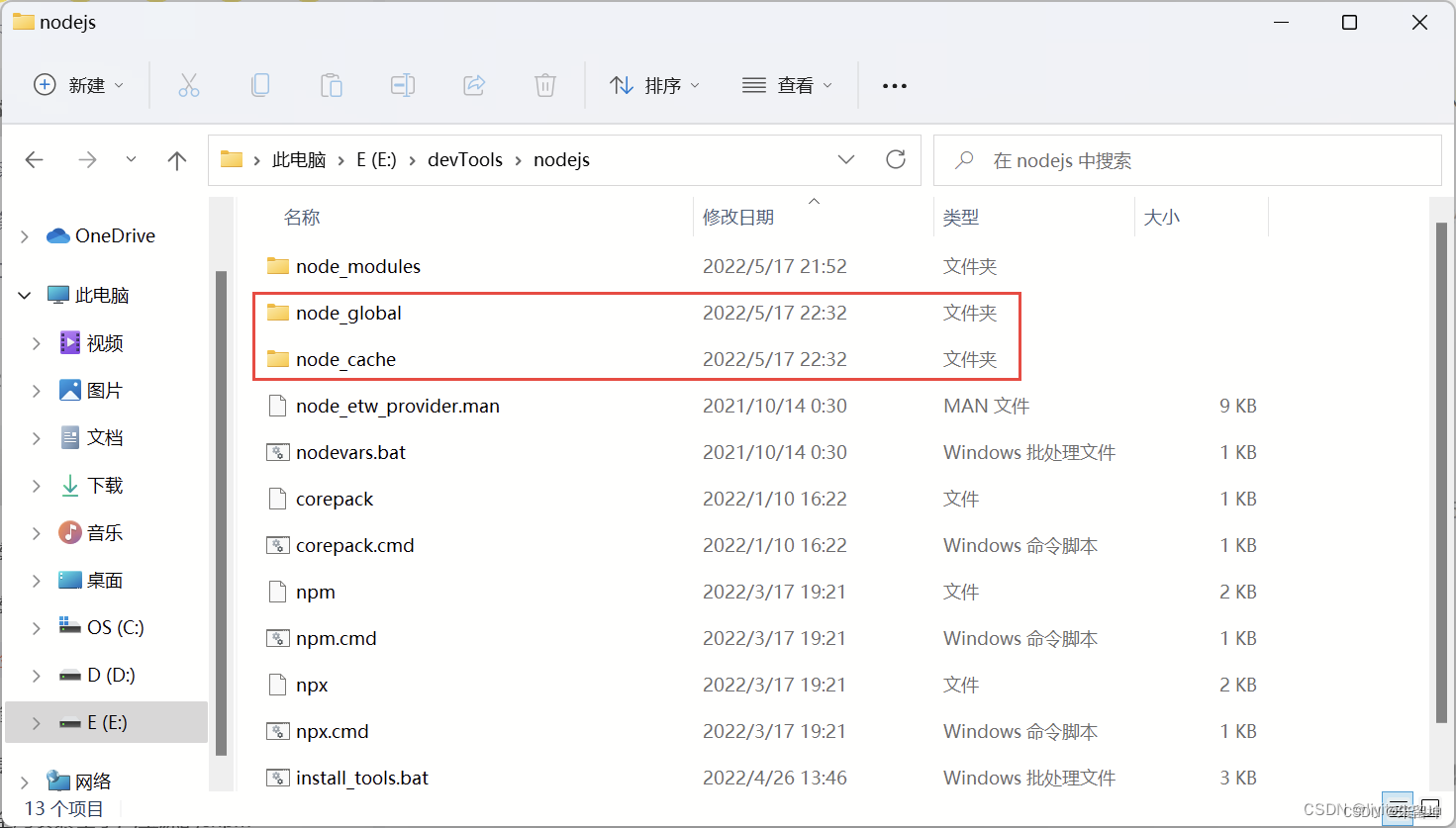1456x828 pixels.
Task: Sort by the 名称 column header
Action: pyautogui.click(x=302, y=217)
